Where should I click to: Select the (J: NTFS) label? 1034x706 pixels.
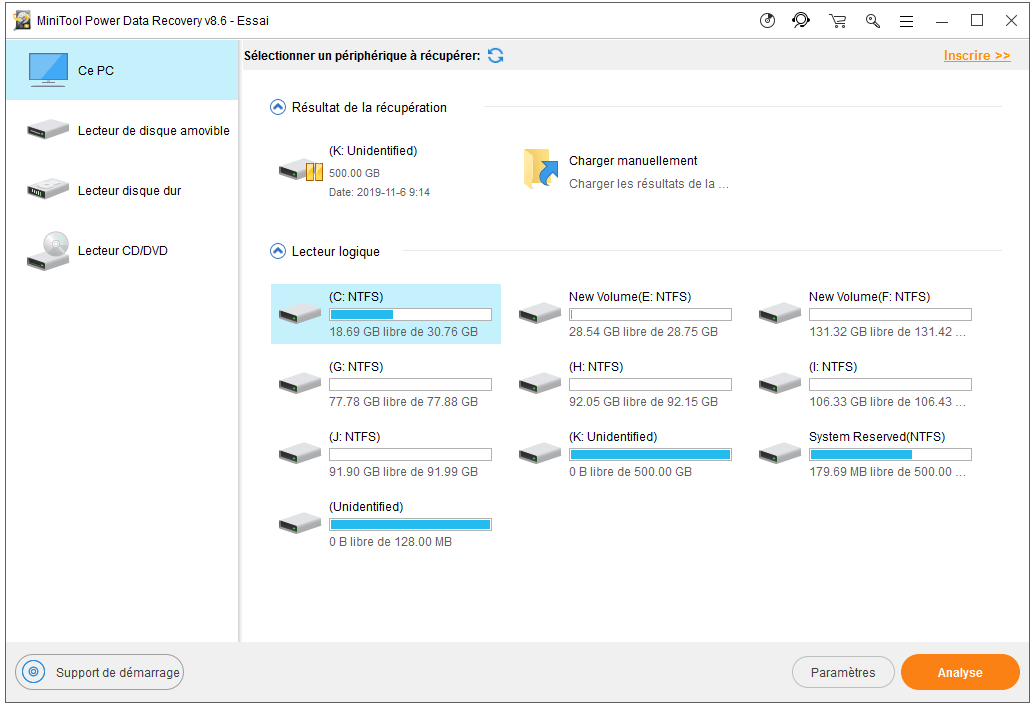coord(355,436)
